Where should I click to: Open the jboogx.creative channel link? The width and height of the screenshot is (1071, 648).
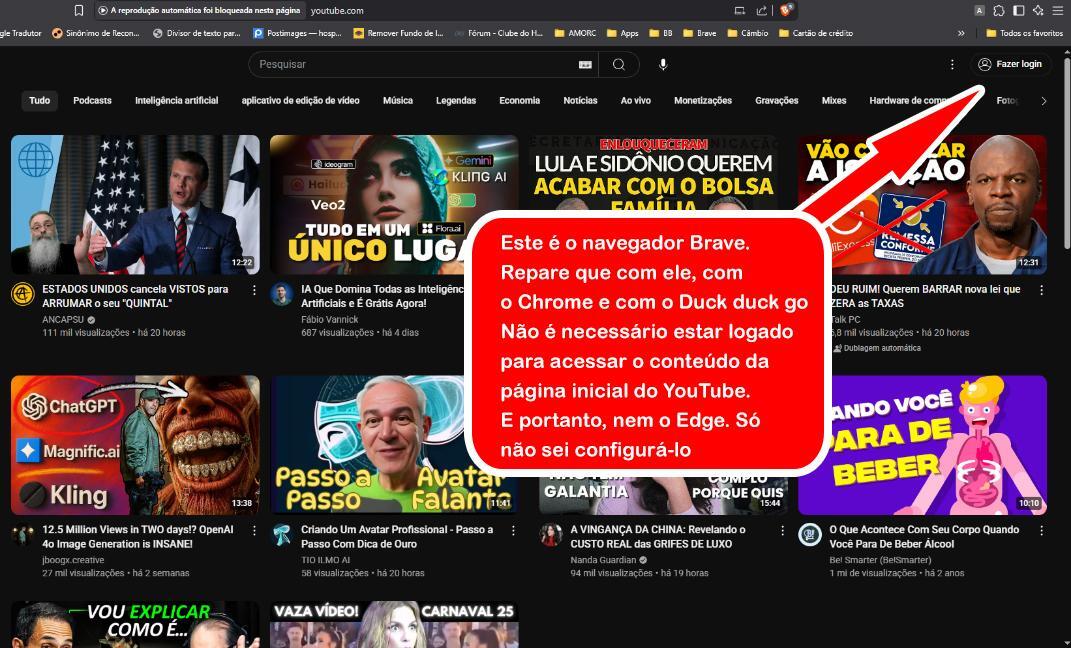73,560
